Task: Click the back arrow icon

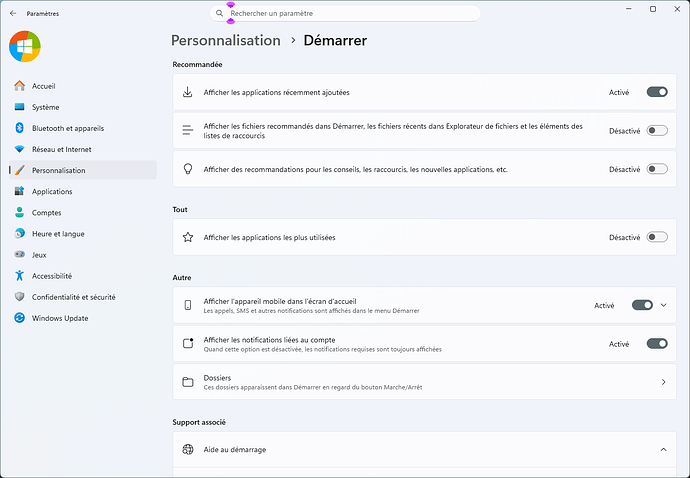Action: (13, 13)
